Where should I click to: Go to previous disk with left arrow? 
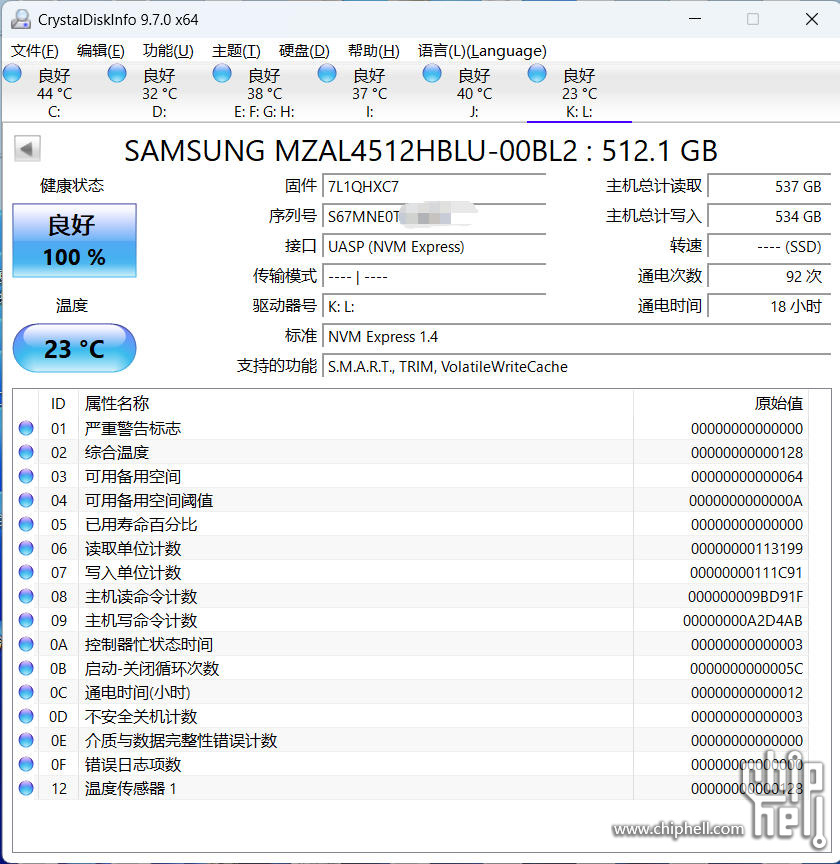click(x=27, y=149)
